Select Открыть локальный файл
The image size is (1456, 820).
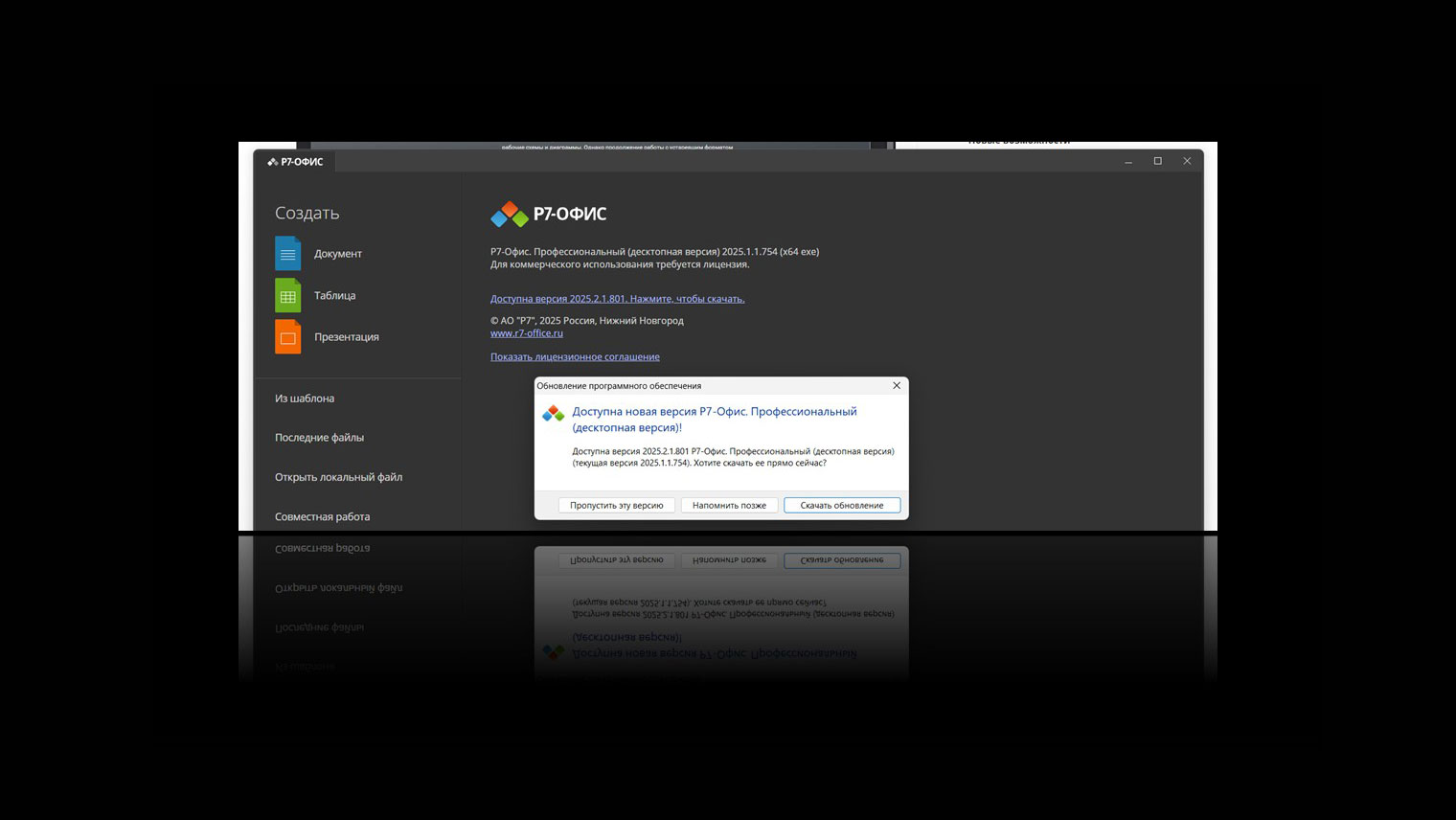(x=338, y=477)
